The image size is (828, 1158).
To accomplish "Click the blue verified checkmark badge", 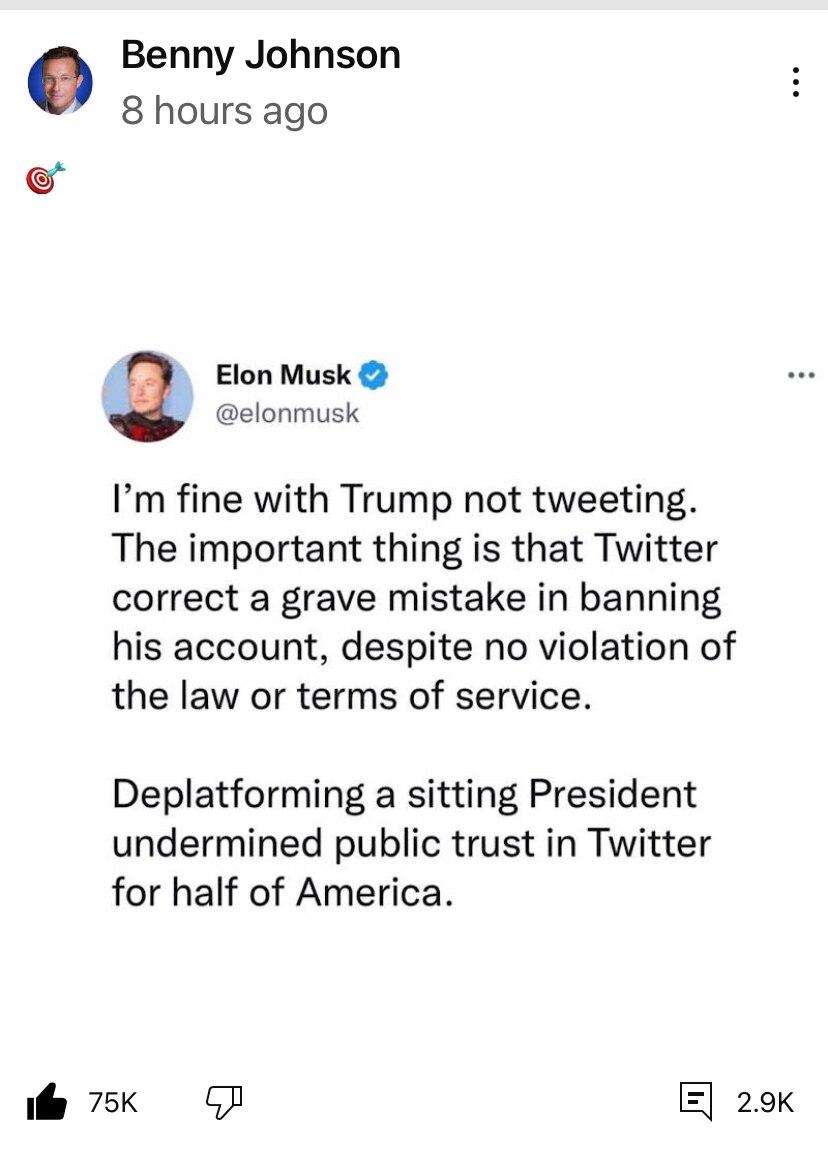I will click(x=374, y=376).
